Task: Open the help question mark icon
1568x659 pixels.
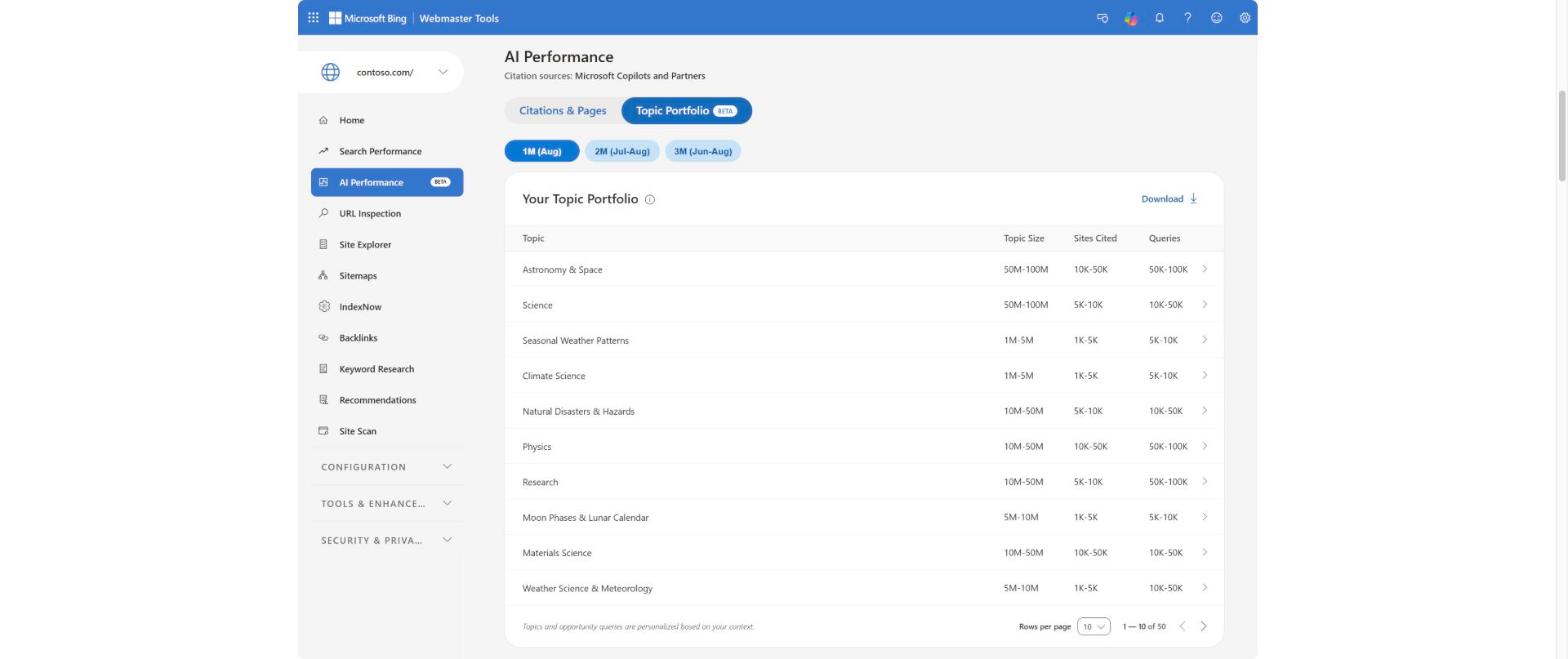Action: tap(1188, 18)
